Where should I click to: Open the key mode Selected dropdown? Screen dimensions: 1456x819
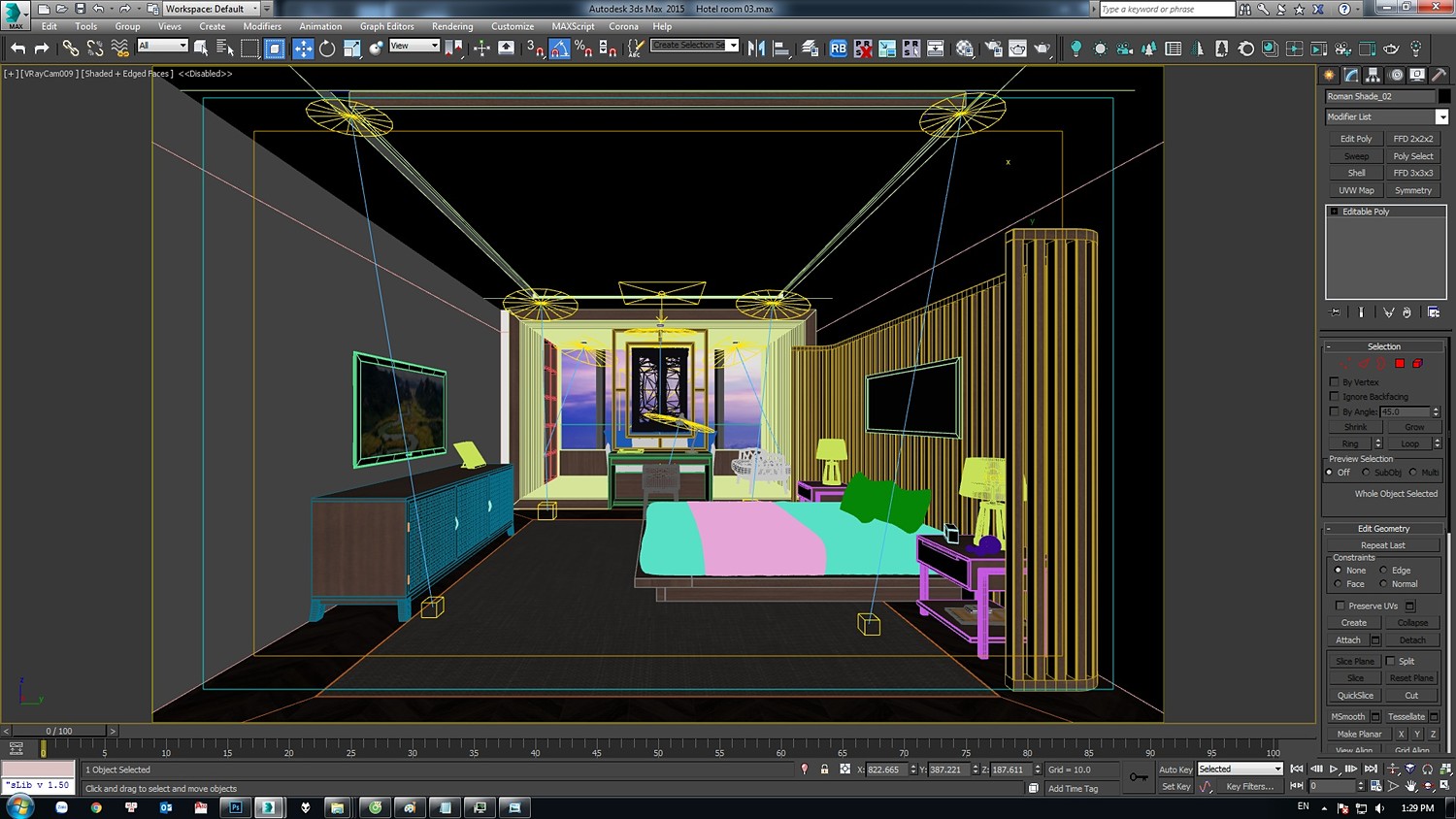(1240, 770)
